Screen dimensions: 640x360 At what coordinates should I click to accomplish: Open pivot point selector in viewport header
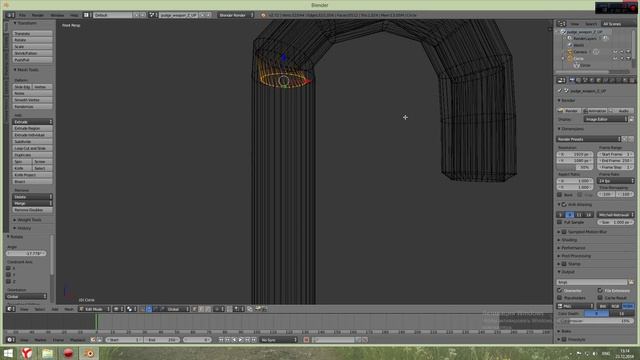(131, 309)
